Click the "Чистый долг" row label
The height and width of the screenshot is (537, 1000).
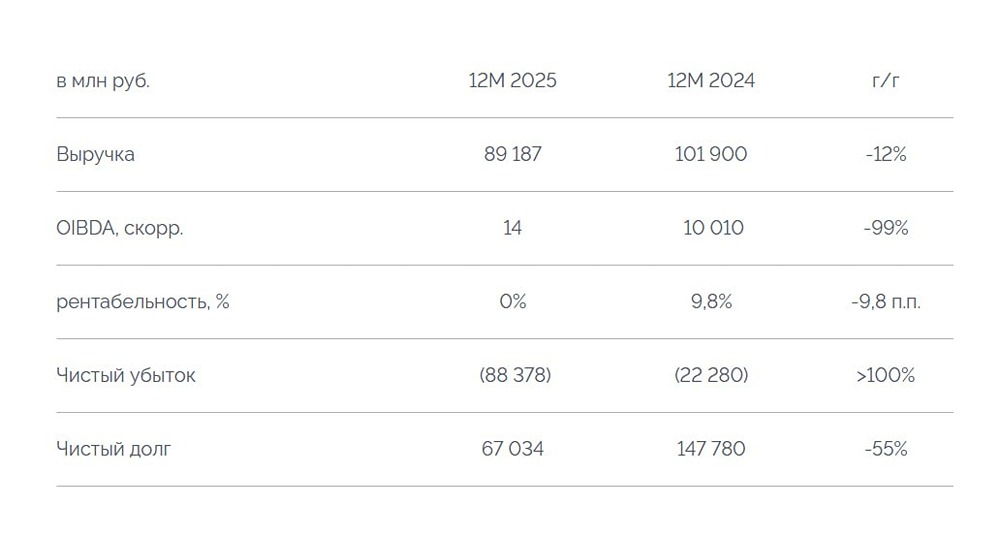pos(114,449)
